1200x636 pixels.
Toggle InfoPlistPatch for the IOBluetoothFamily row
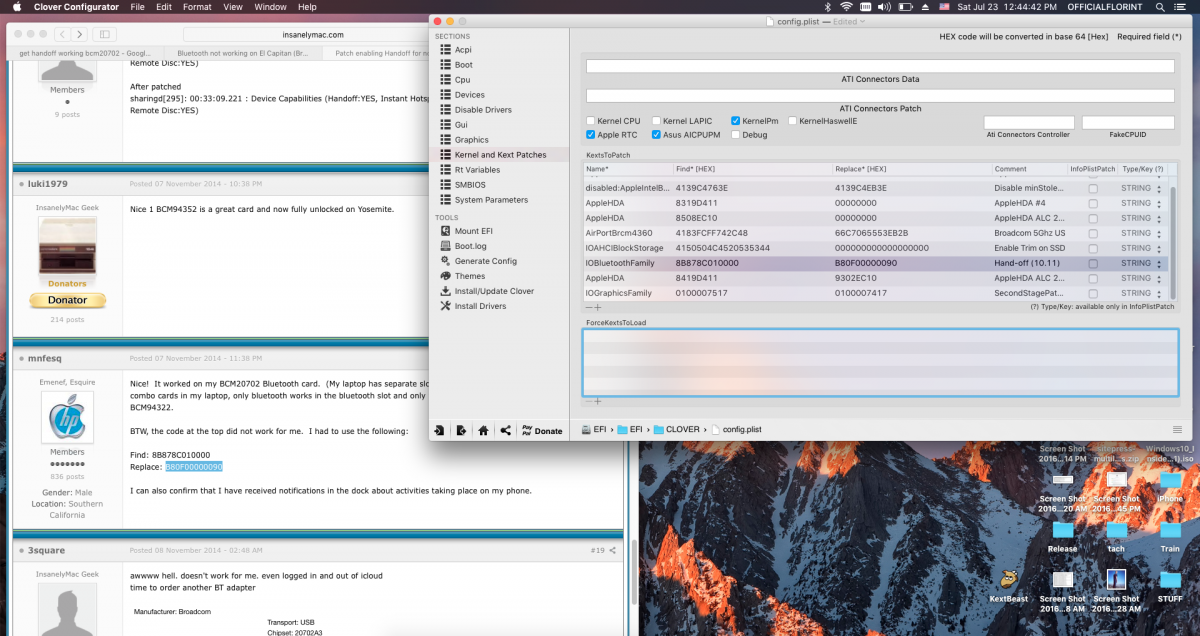click(x=1093, y=263)
